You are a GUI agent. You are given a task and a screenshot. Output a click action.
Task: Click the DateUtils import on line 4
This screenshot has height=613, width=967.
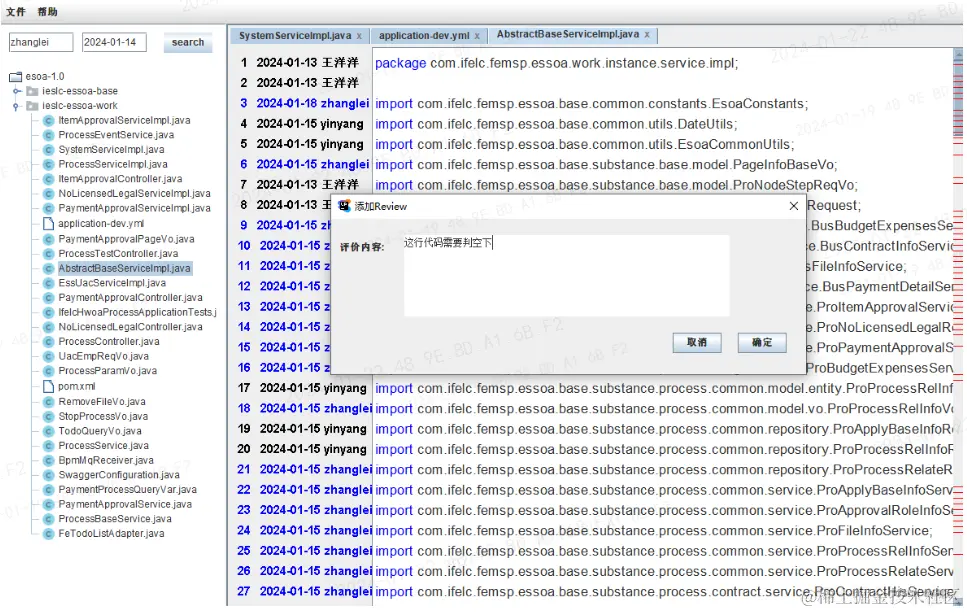[556, 125]
